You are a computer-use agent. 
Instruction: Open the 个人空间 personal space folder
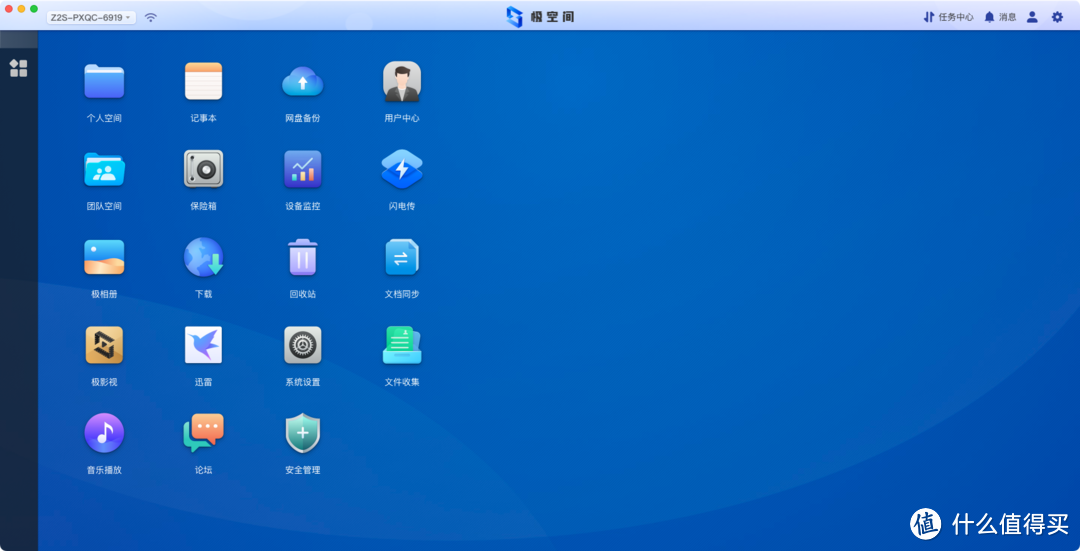pyautogui.click(x=104, y=82)
